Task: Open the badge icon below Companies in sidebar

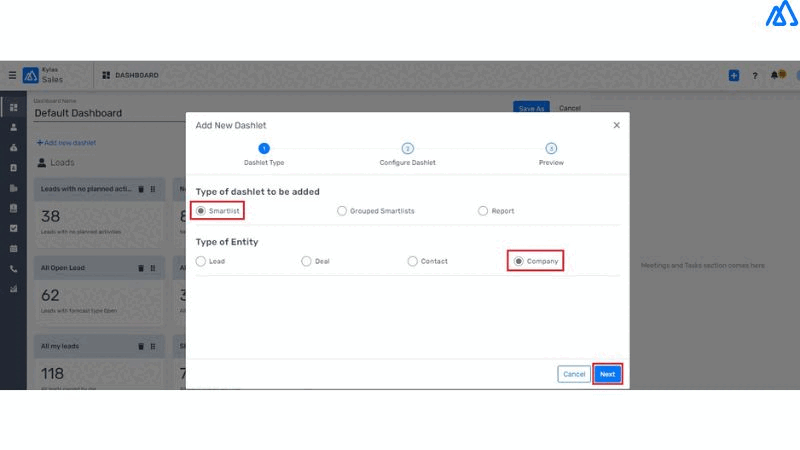Action: tap(14, 208)
